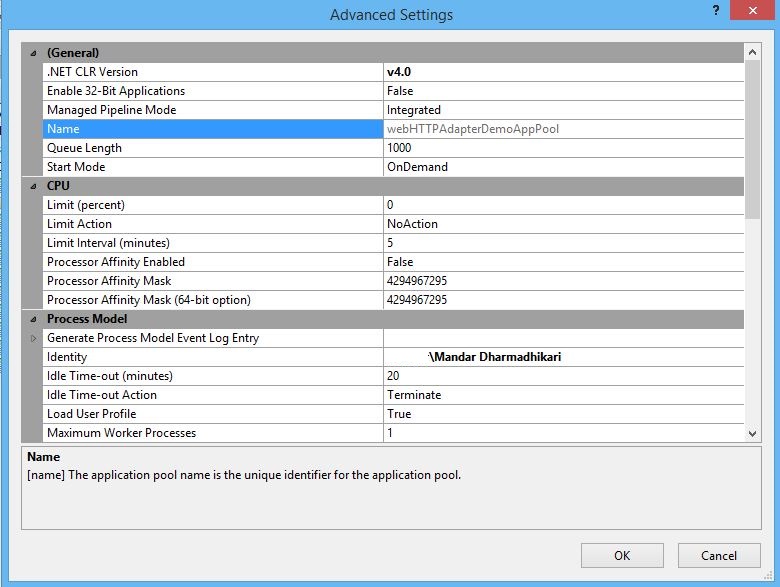Select the Load User Profile property
780x587 pixels.
pos(213,414)
